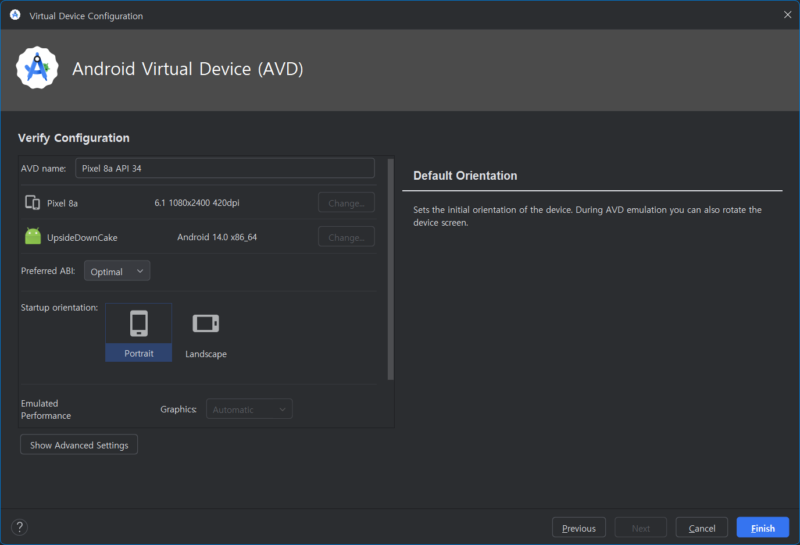Close the Virtual Device Configuration dialog
Image resolution: width=800 pixels, height=545 pixels.
787,15
